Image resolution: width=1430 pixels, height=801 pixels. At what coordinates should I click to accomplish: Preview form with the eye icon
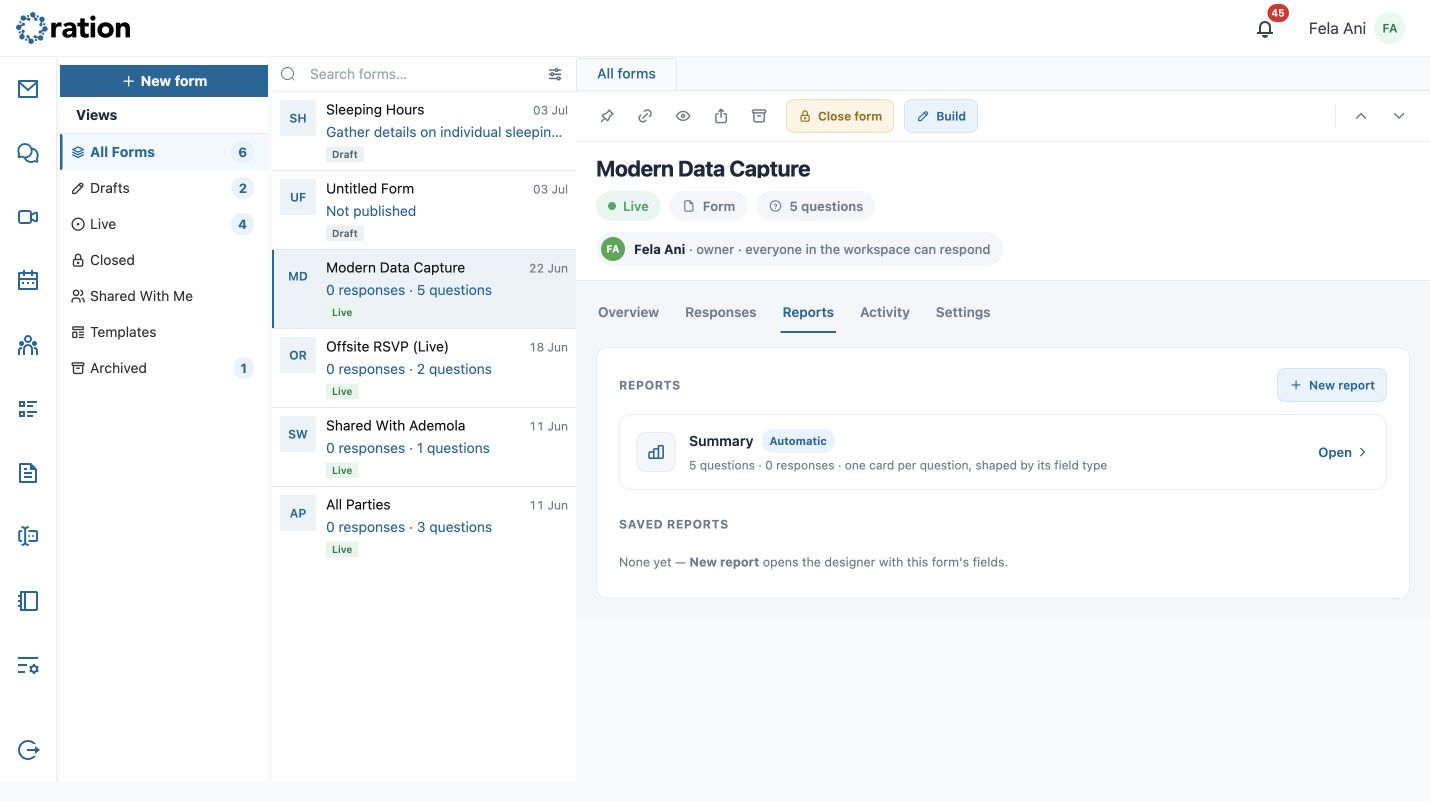tap(683, 116)
